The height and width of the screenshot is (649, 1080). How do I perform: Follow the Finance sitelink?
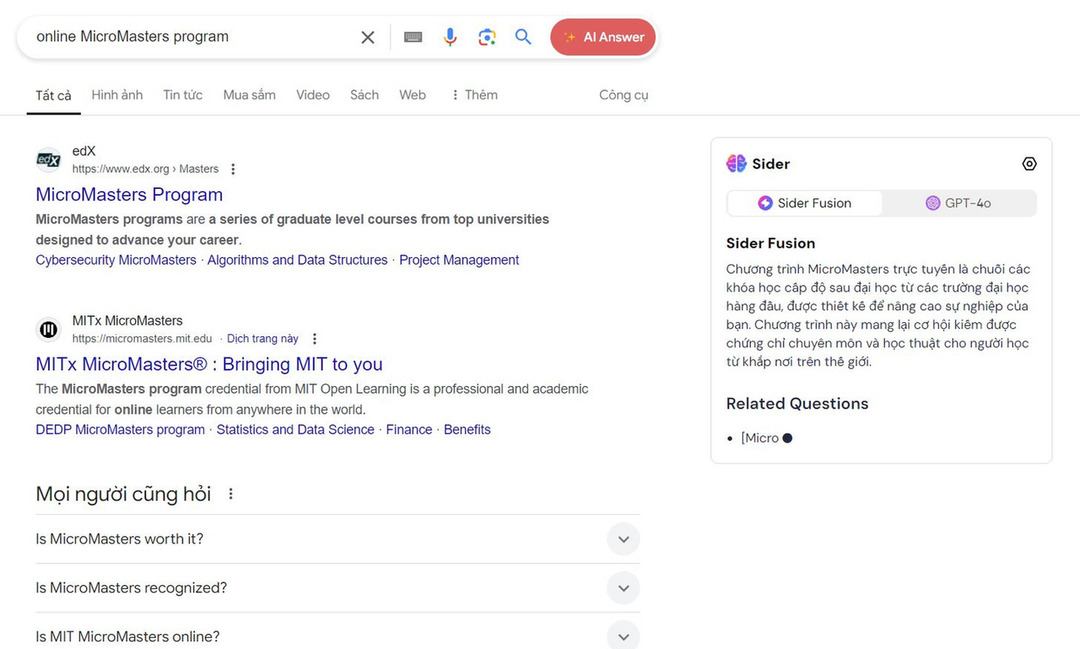point(409,429)
